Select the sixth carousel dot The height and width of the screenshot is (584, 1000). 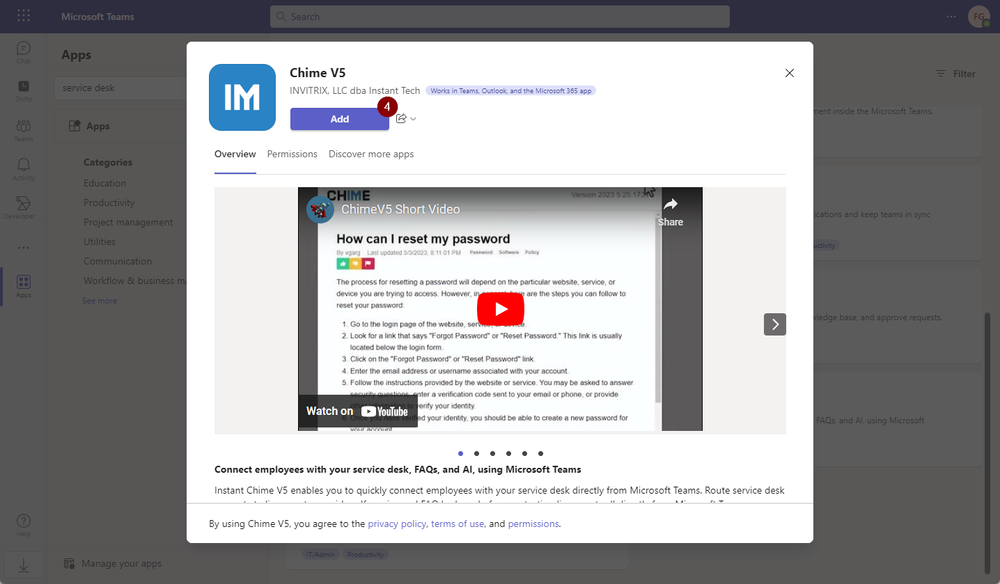pos(540,454)
